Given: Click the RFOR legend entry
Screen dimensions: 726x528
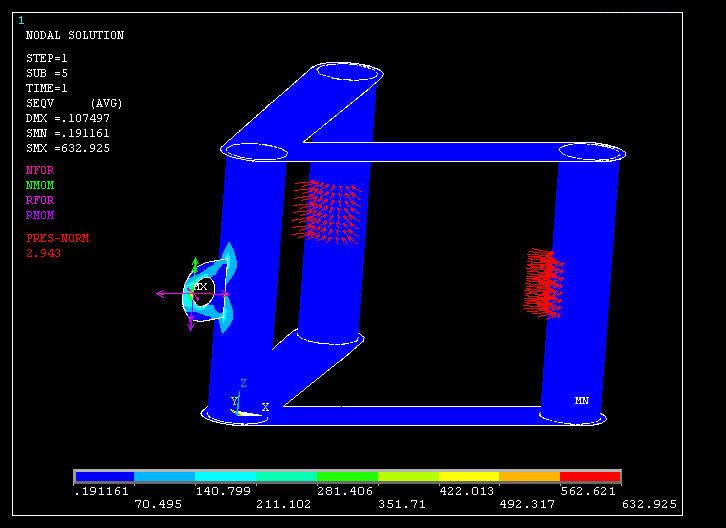Looking at the screenshot, I should [x=40, y=200].
